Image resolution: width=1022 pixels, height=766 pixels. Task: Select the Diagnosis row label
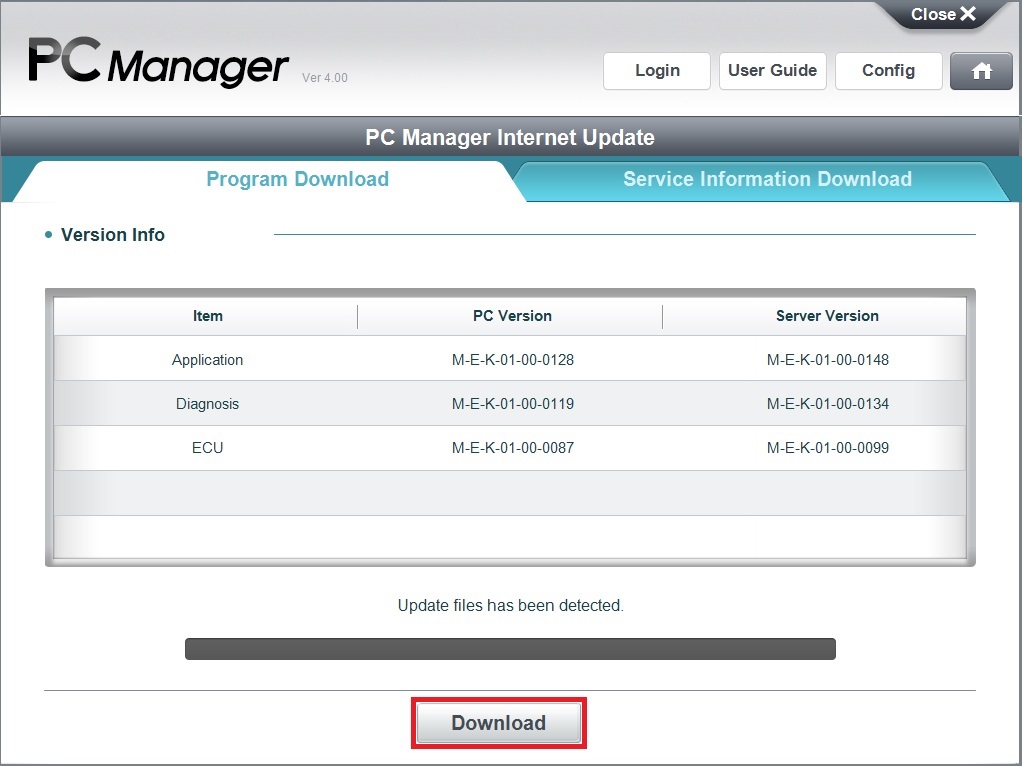pos(207,404)
